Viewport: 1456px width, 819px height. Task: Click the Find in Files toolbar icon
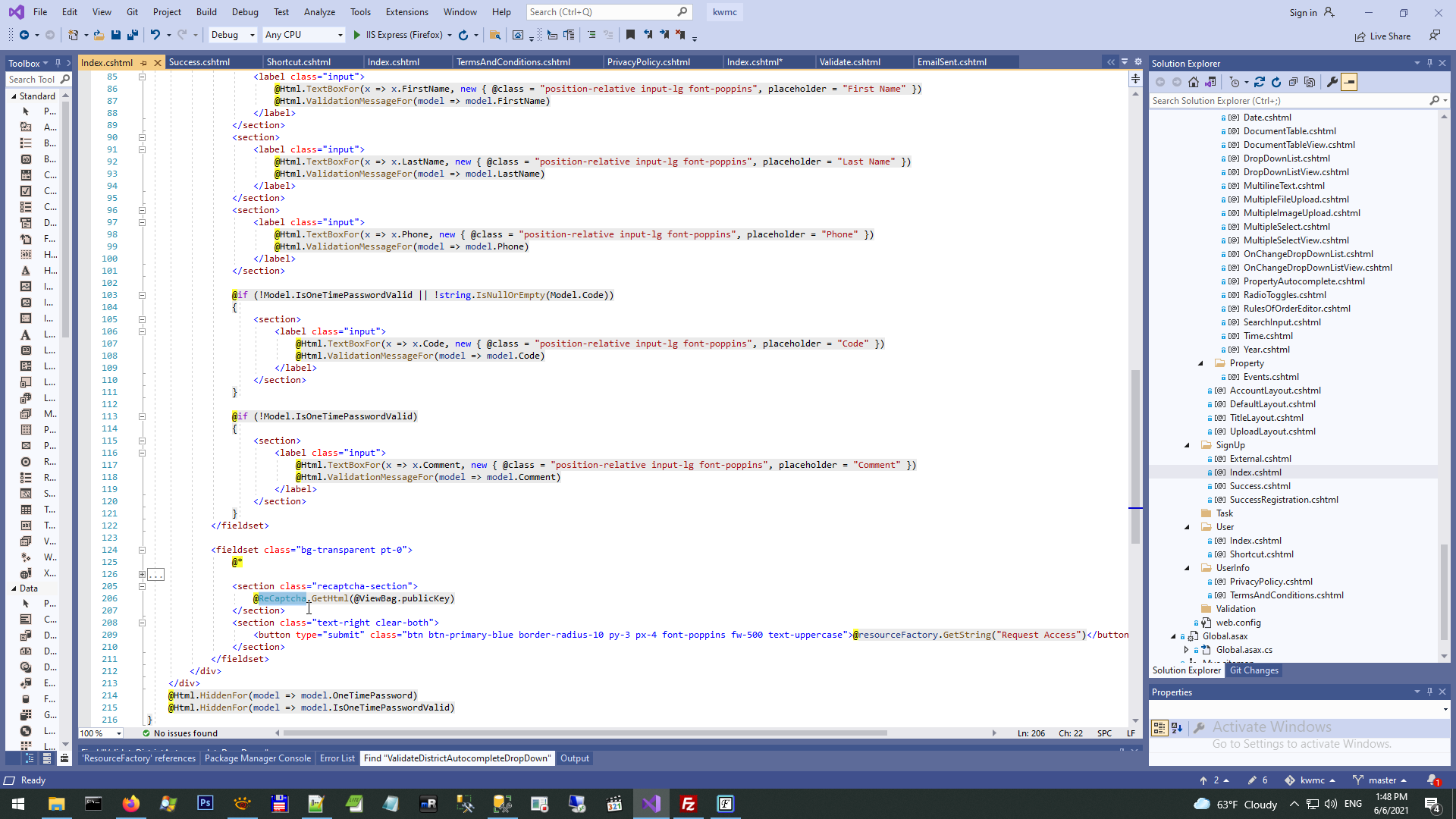click(494, 35)
